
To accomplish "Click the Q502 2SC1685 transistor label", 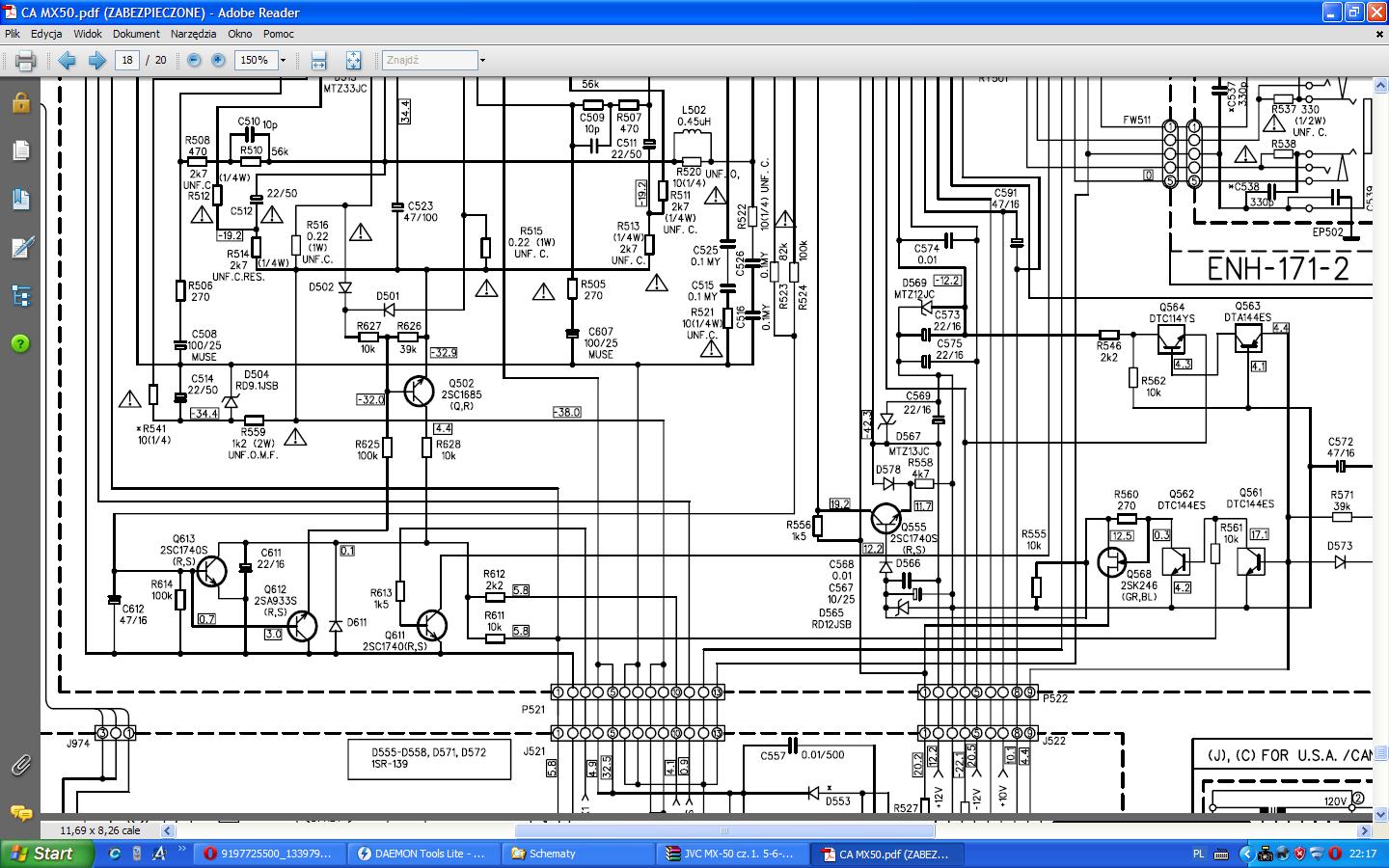I will 462,394.
